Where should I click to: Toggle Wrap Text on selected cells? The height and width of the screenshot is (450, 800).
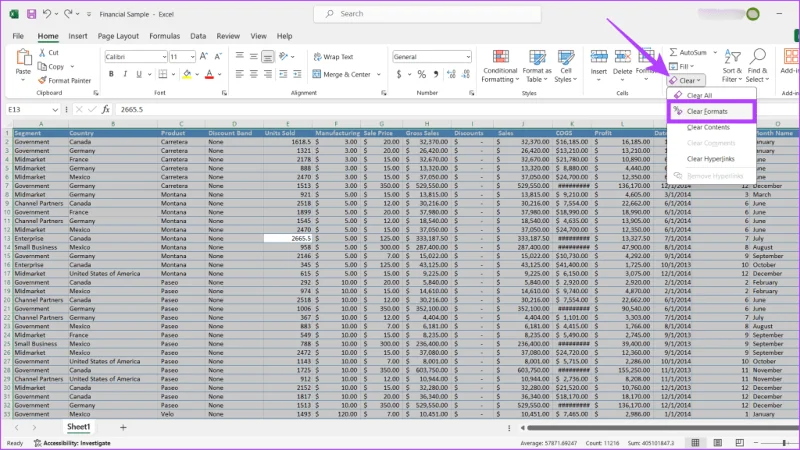click(x=333, y=57)
